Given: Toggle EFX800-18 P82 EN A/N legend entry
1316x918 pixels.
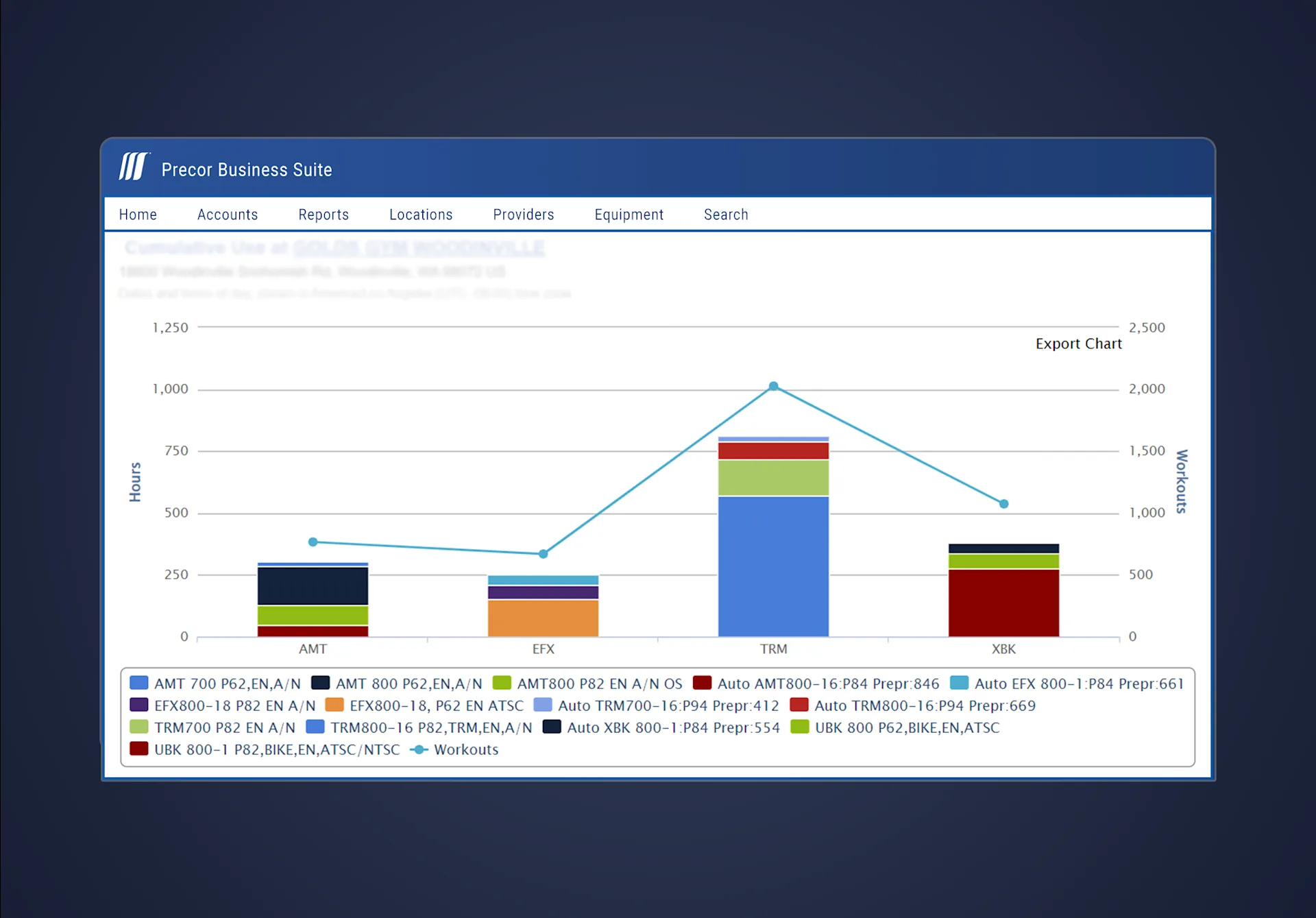Looking at the screenshot, I should point(223,705).
